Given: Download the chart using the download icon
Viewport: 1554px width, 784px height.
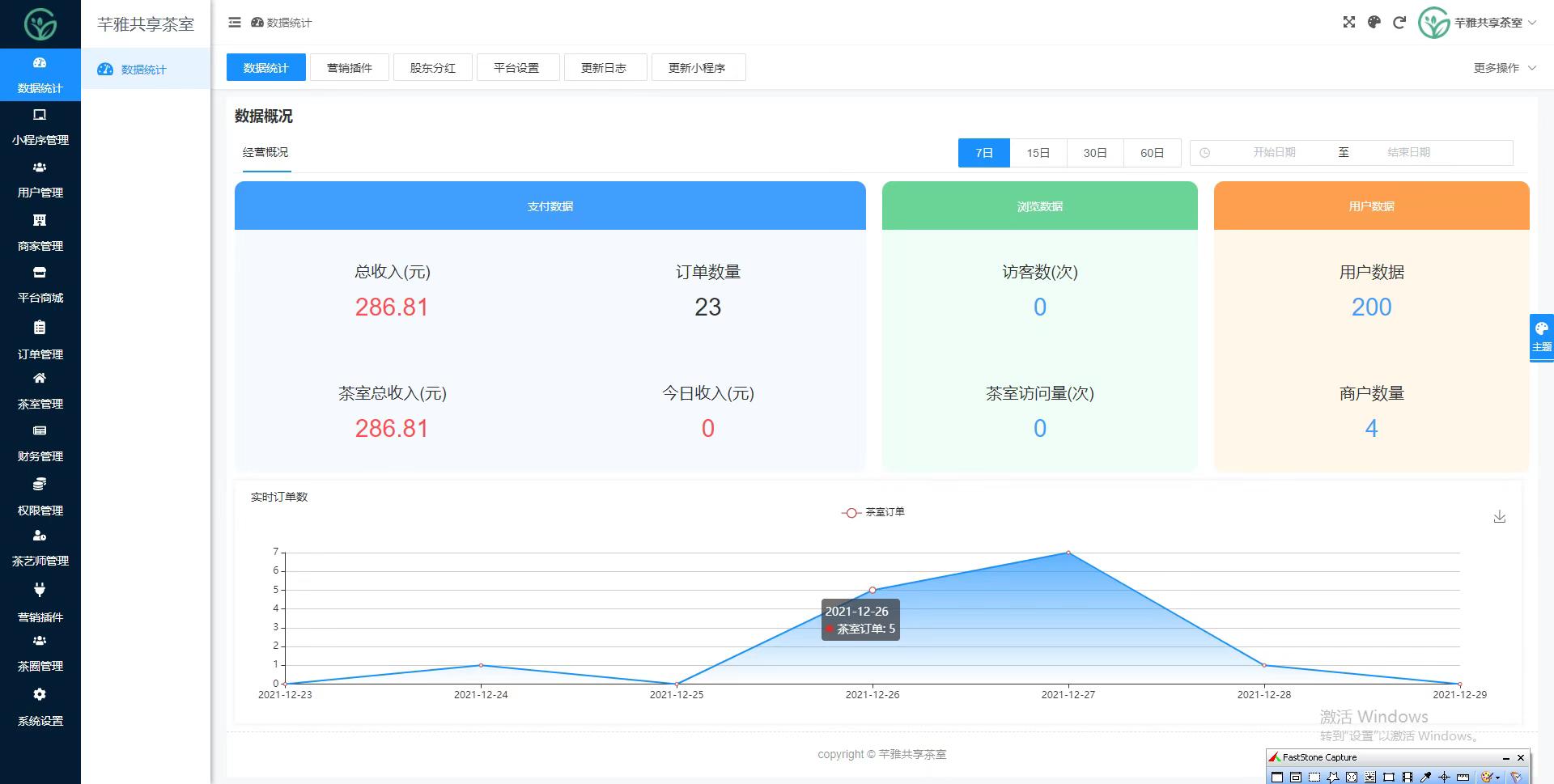Looking at the screenshot, I should 1499,517.
